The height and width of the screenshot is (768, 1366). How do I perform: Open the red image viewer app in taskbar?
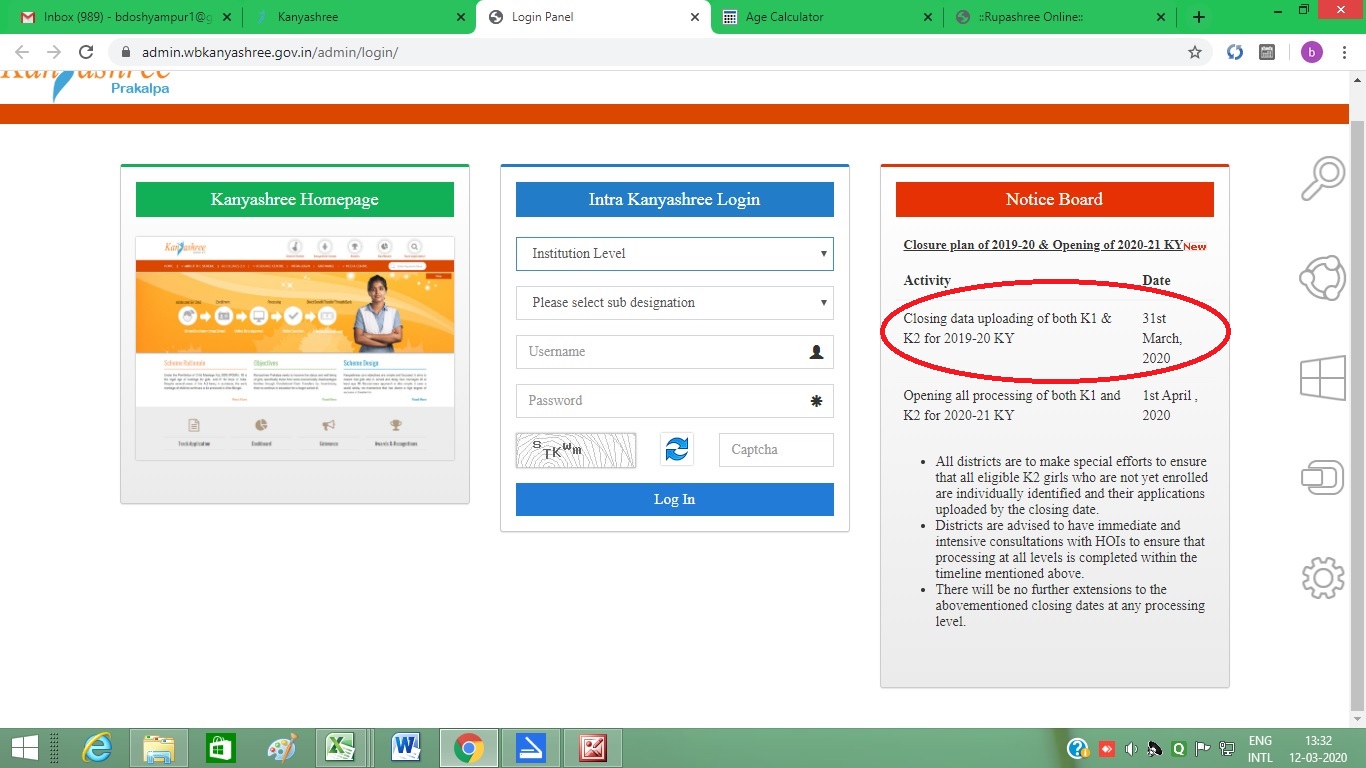593,748
